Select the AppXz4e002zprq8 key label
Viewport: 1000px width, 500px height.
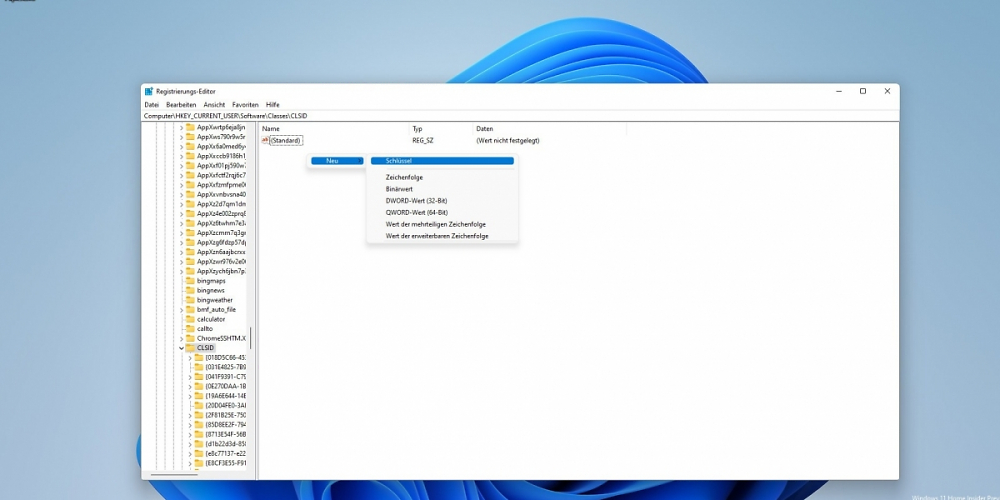pyautogui.click(x=221, y=214)
